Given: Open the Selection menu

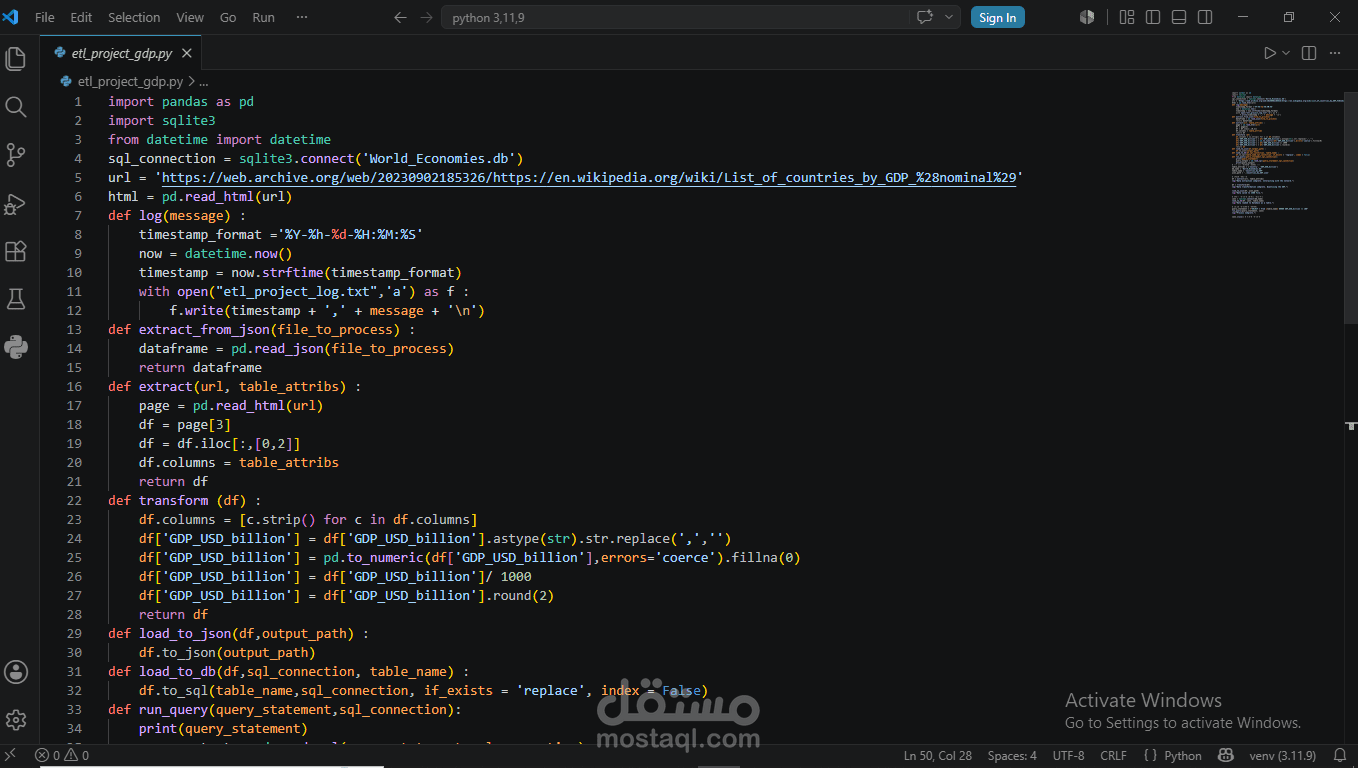Looking at the screenshot, I should (134, 17).
